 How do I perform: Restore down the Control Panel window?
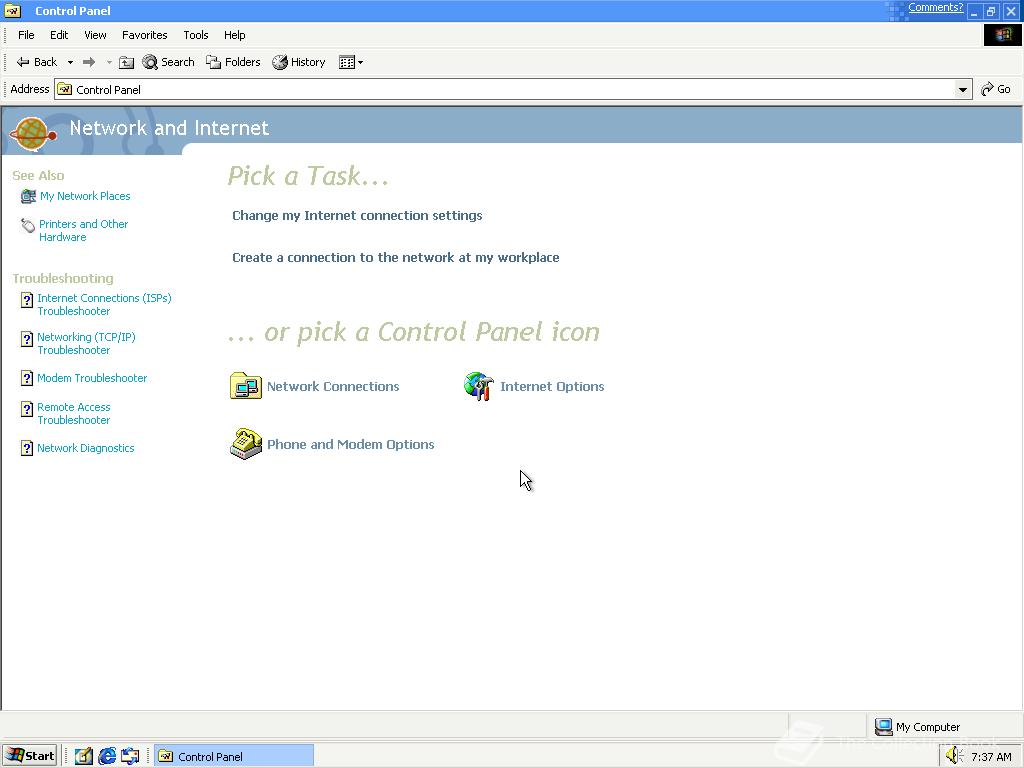tap(991, 11)
